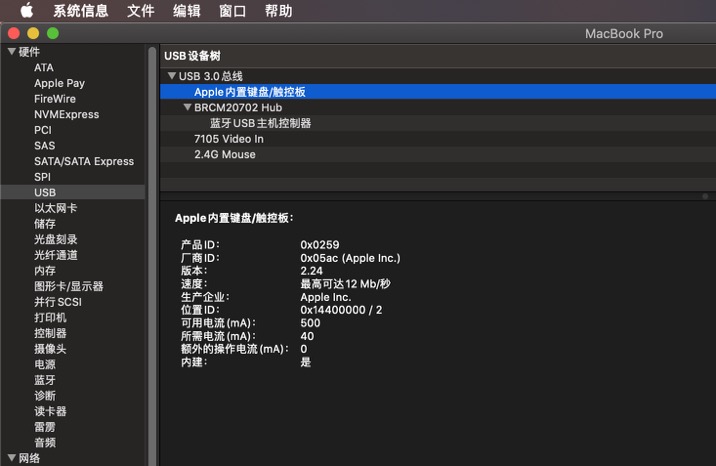Select FireWire in the sidebar
The image size is (716, 466).
pos(55,99)
